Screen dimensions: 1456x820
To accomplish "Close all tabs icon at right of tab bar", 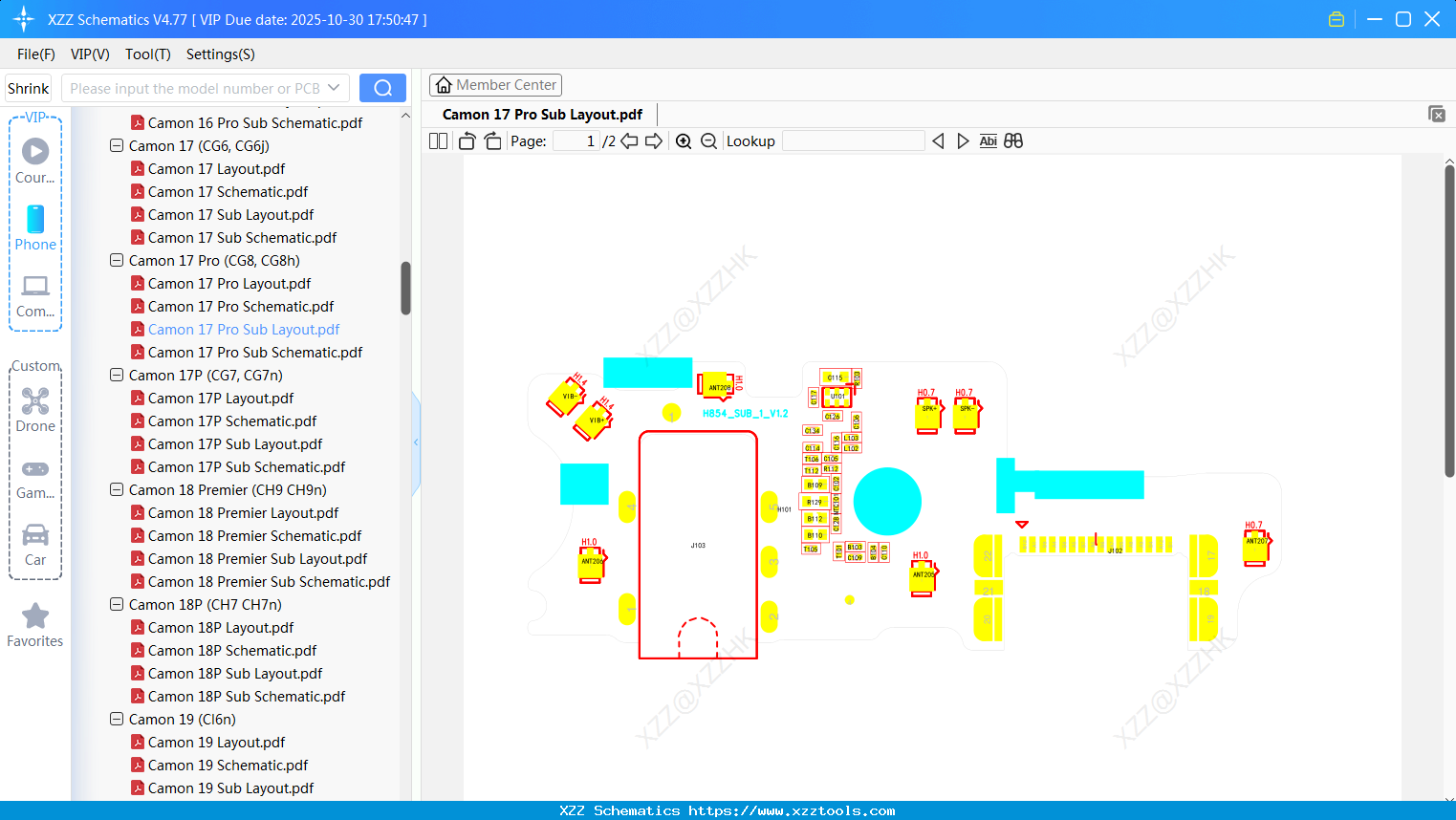I will 1437,114.
